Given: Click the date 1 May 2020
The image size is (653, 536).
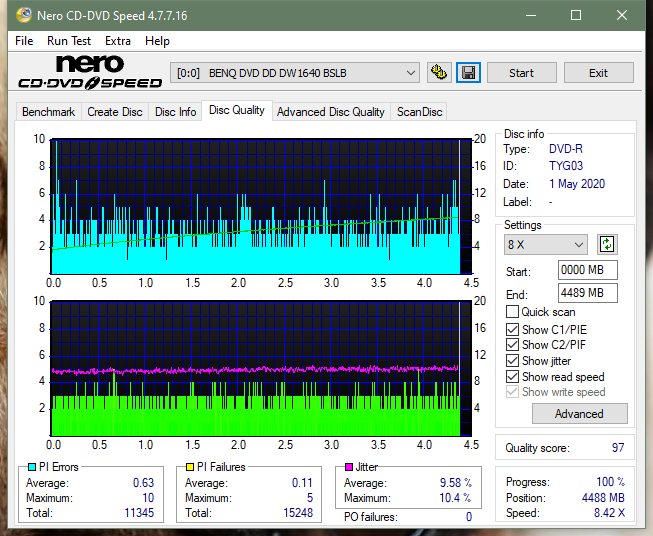Looking at the screenshot, I should (x=577, y=184).
